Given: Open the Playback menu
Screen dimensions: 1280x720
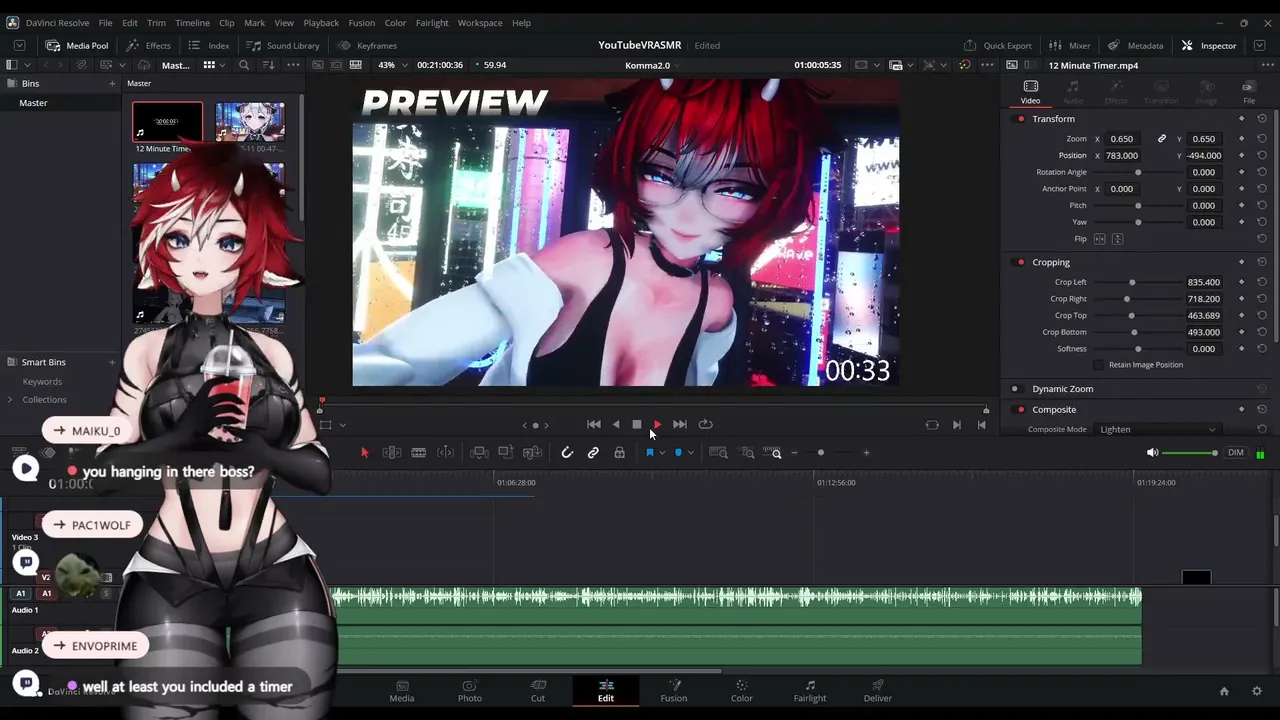Looking at the screenshot, I should [321, 22].
